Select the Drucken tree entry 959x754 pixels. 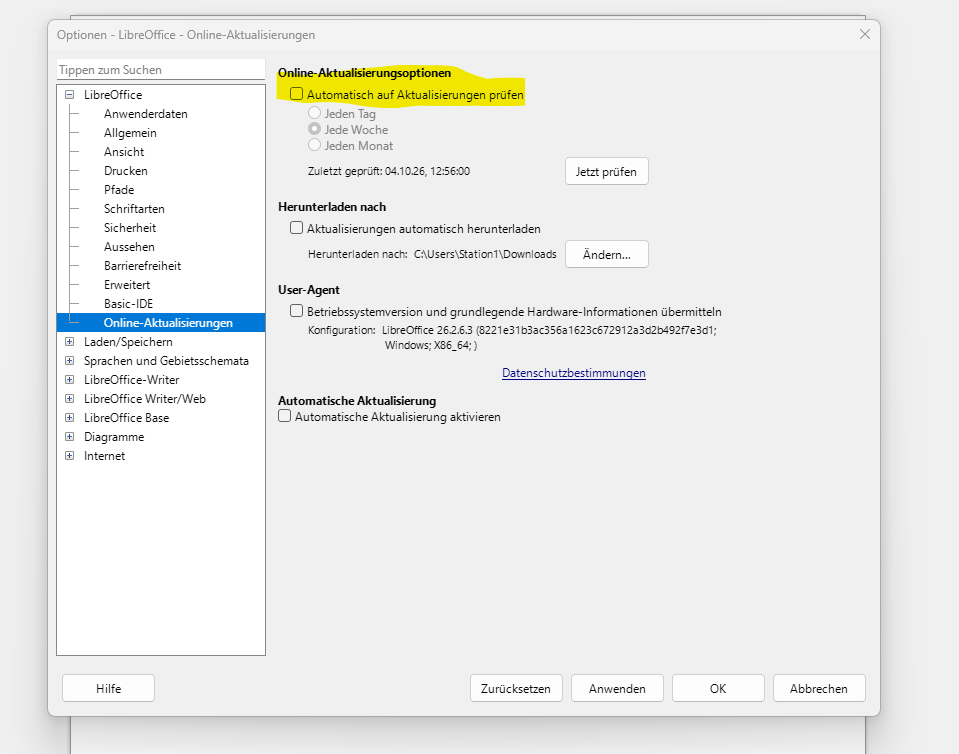point(125,171)
